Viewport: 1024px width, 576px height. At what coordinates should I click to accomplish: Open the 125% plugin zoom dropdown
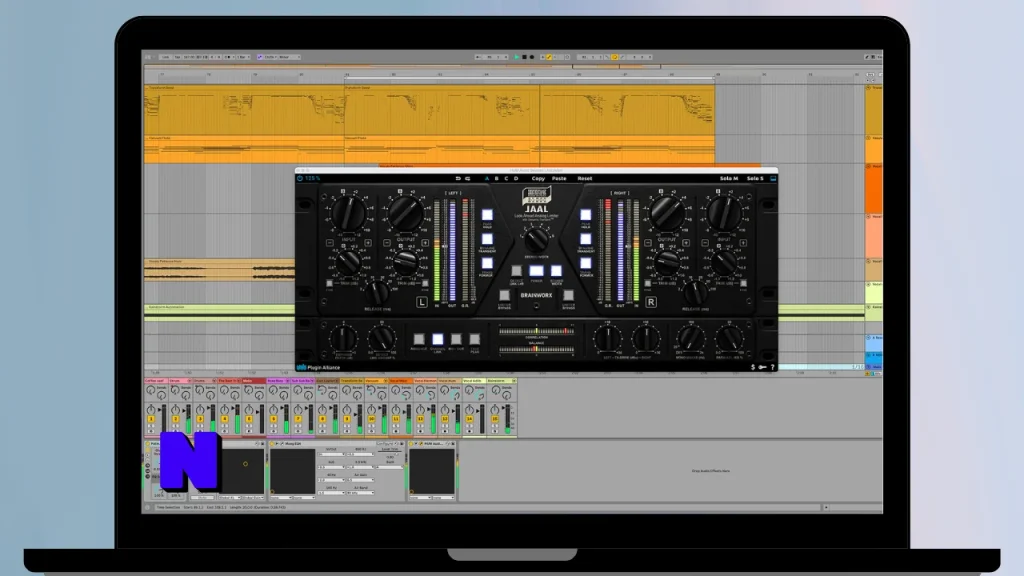(313, 178)
